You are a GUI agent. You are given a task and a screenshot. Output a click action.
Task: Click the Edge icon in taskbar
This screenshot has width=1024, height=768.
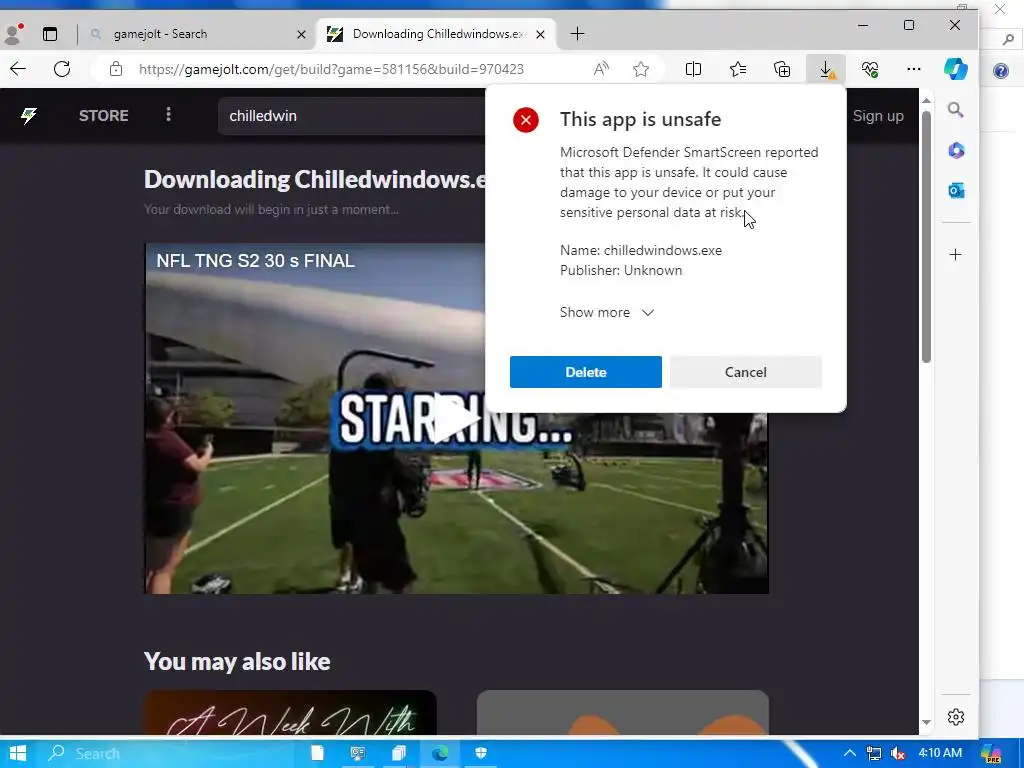tap(440, 753)
